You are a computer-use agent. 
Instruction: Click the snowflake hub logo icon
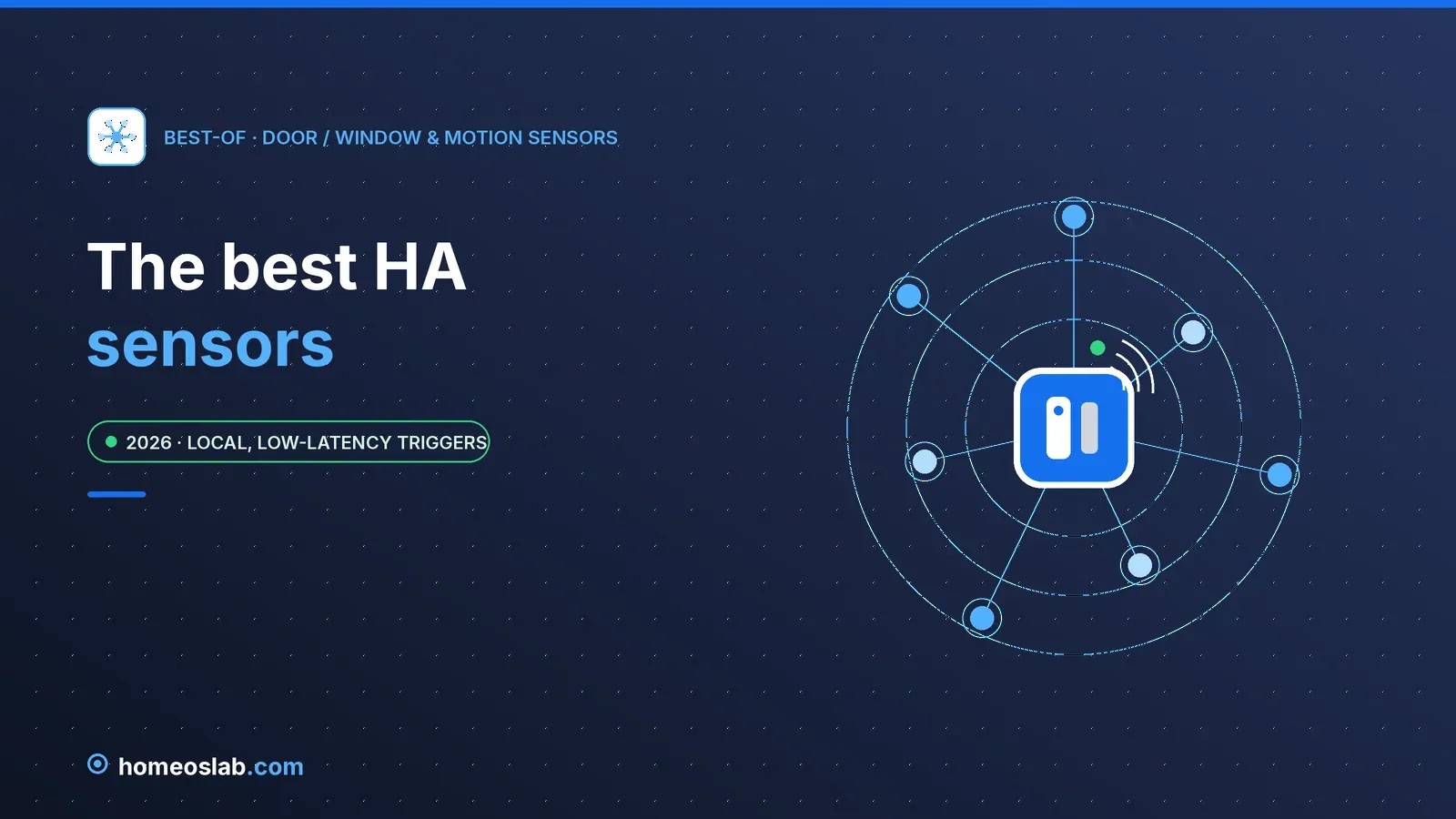pyautogui.click(x=116, y=136)
